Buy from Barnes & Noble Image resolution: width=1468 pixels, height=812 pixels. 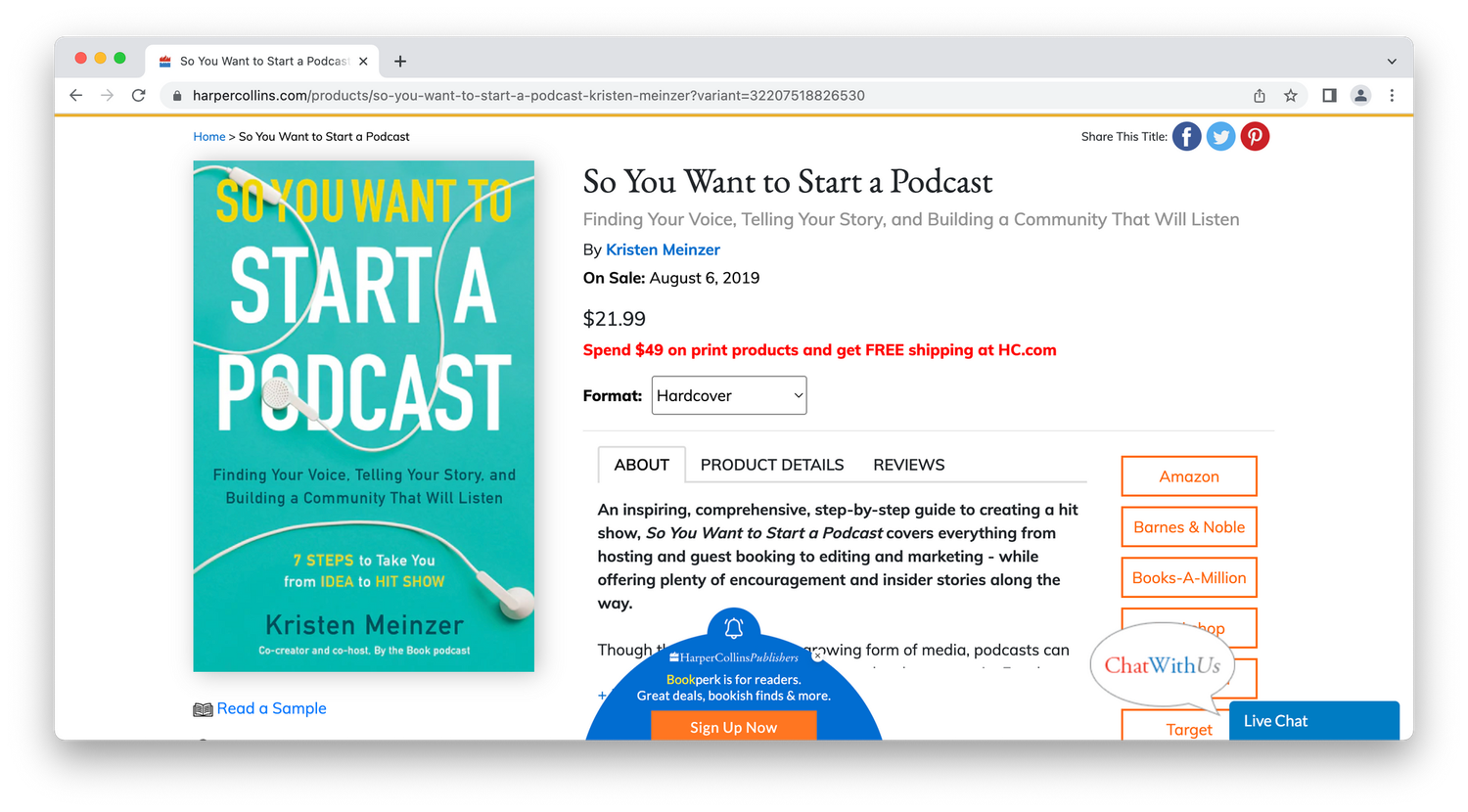click(1189, 527)
